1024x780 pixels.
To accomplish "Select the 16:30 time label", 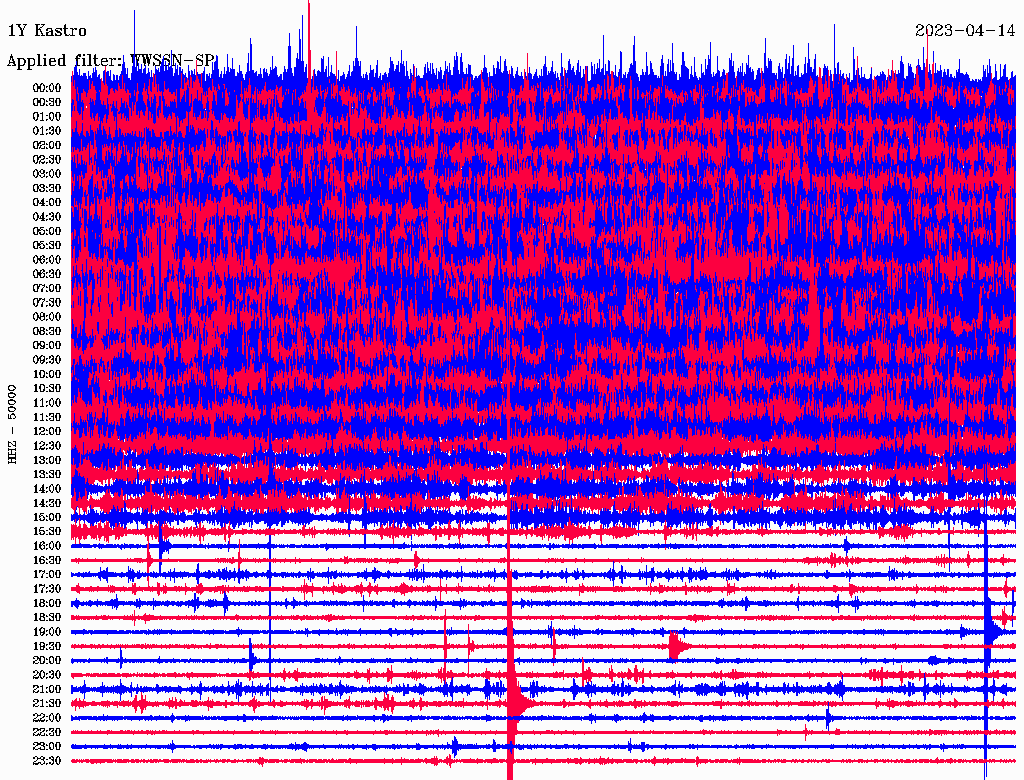I will [x=47, y=560].
